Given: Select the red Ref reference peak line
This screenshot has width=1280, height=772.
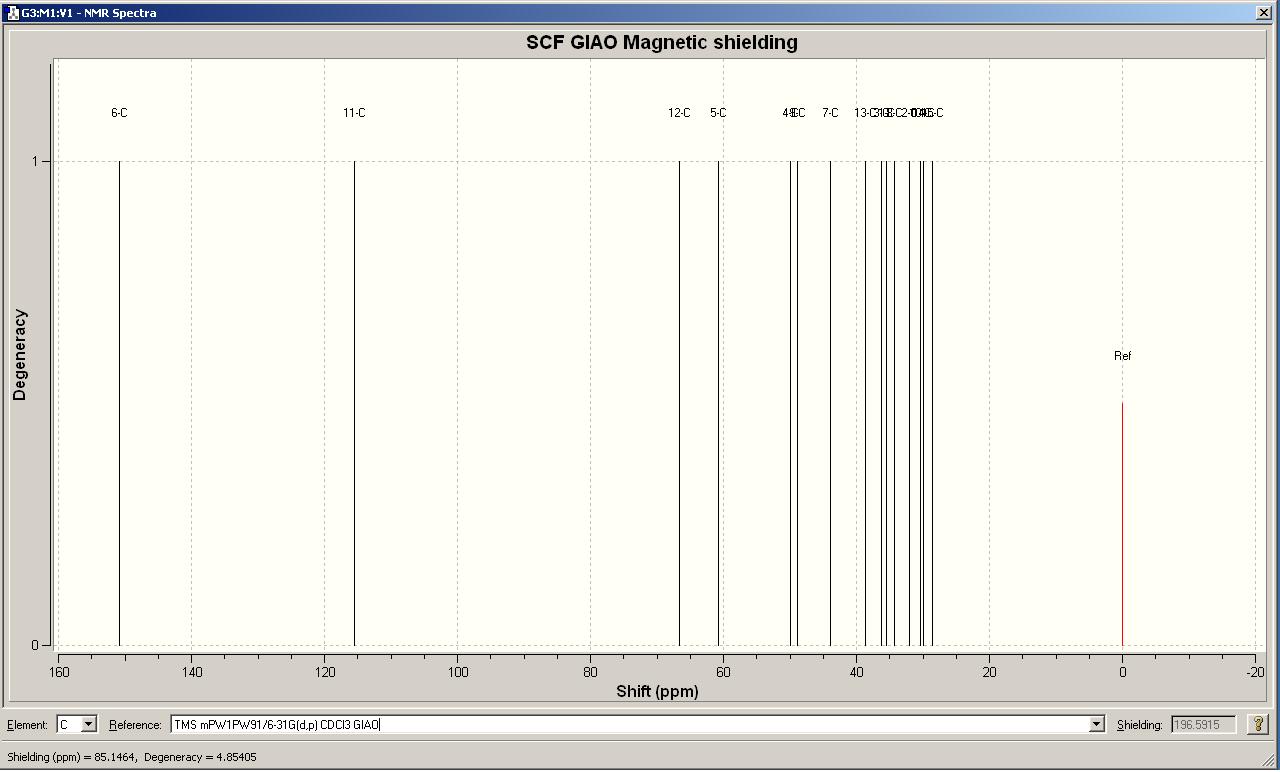Looking at the screenshot, I should coord(1122,524).
